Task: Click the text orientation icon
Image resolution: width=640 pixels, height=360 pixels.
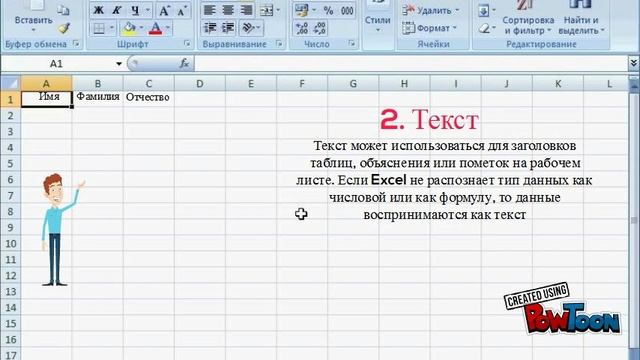Action: [248, 28]
